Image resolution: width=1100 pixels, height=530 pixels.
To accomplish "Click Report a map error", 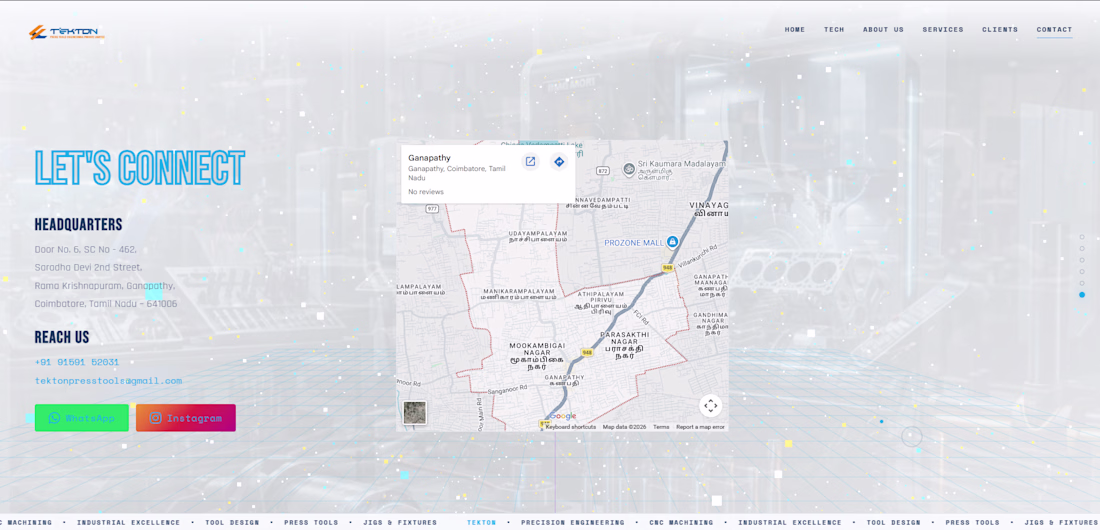I will [x=700, y=427].
